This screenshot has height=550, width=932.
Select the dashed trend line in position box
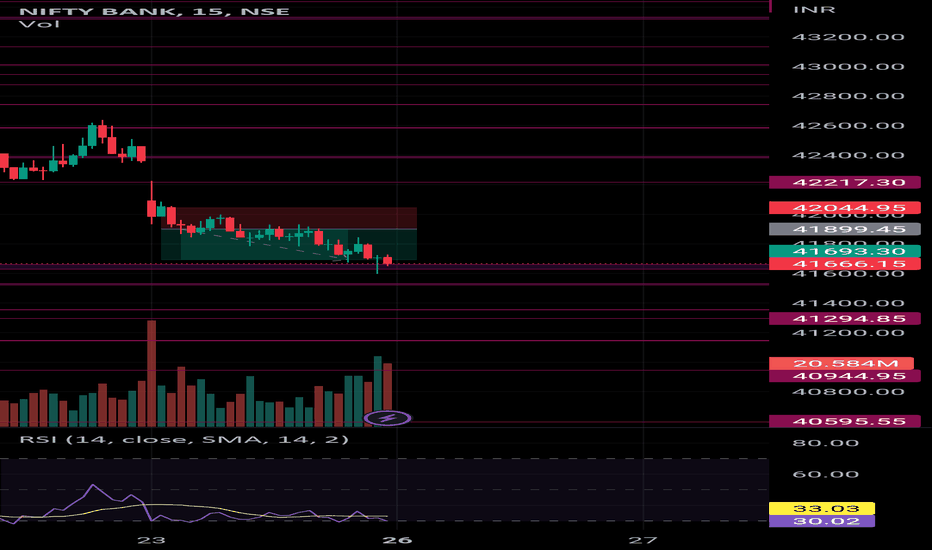click(273, 245)
